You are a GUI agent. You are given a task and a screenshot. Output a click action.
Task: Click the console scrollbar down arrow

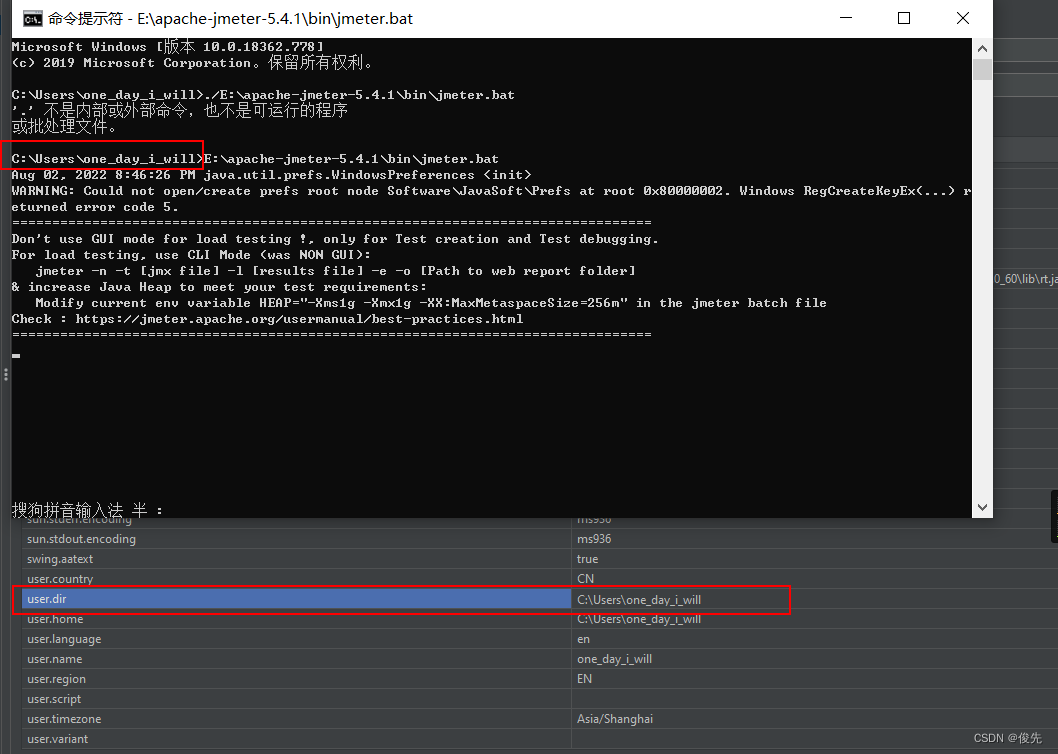pyautogui.click(x=982, y=507)
